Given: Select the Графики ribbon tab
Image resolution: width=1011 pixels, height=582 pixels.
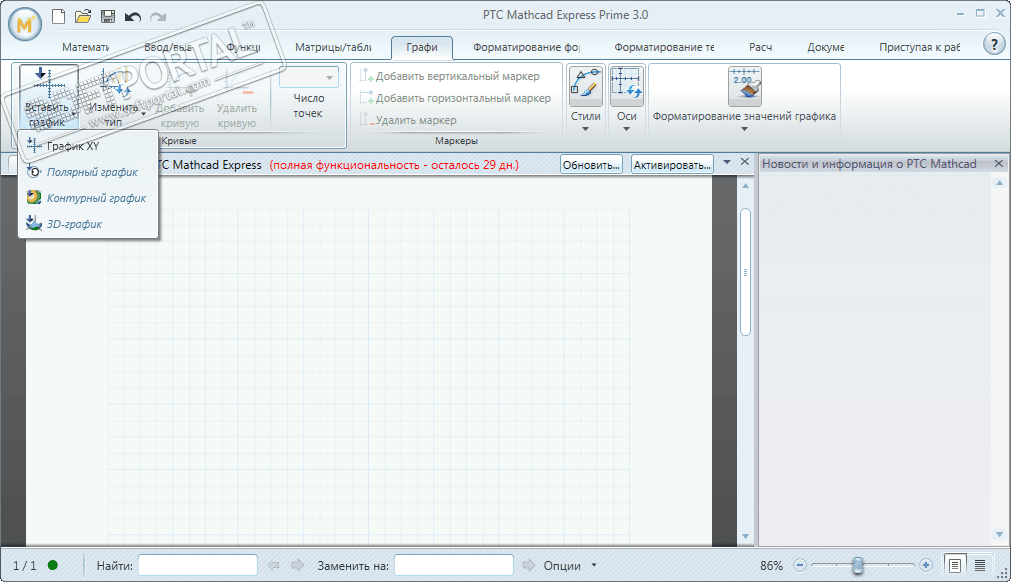Looking at the screenshot, I should click(x=422, y=47).
